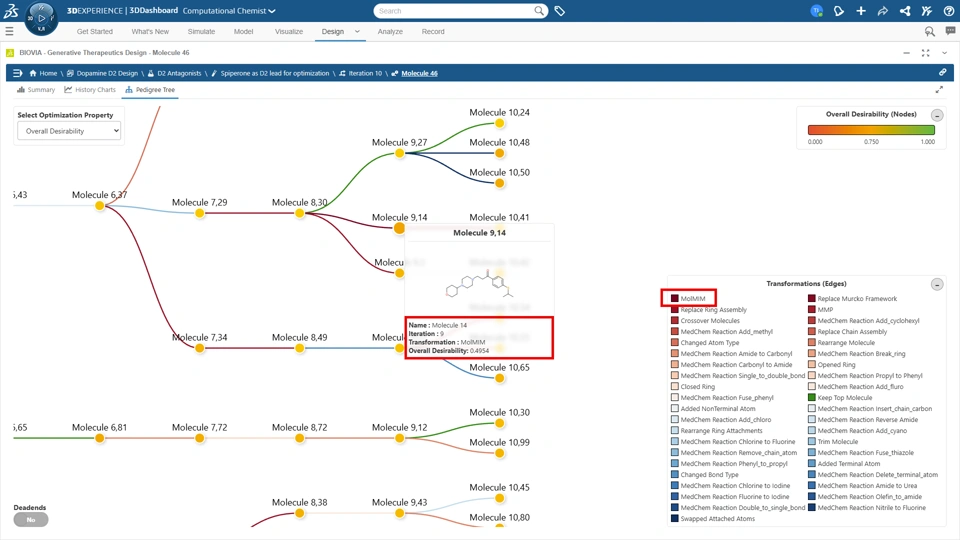
Task: Click the share arrow icon
Action: click(883, 11)
